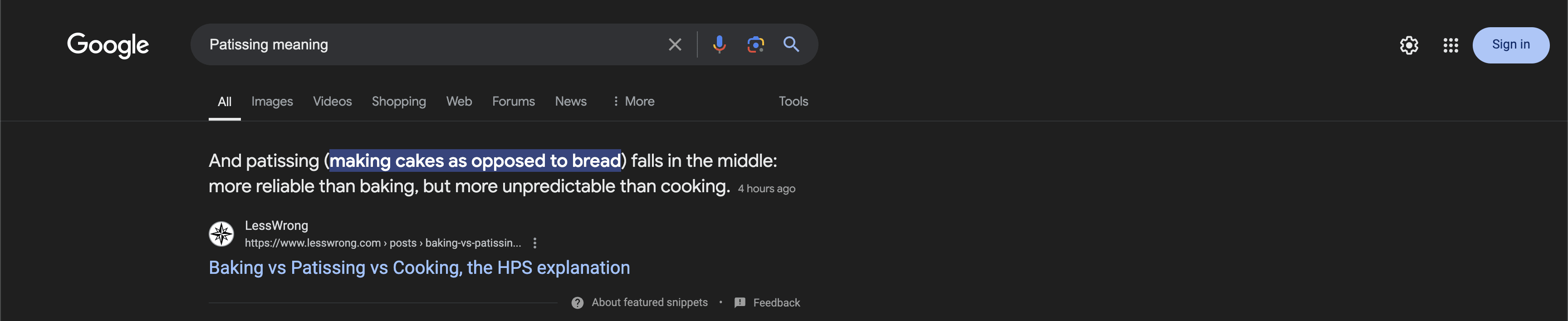1568x321 pixels.
Task: Open the Baking vs Patissing result link
Action: pyautogui.click(x=419, y=267)
